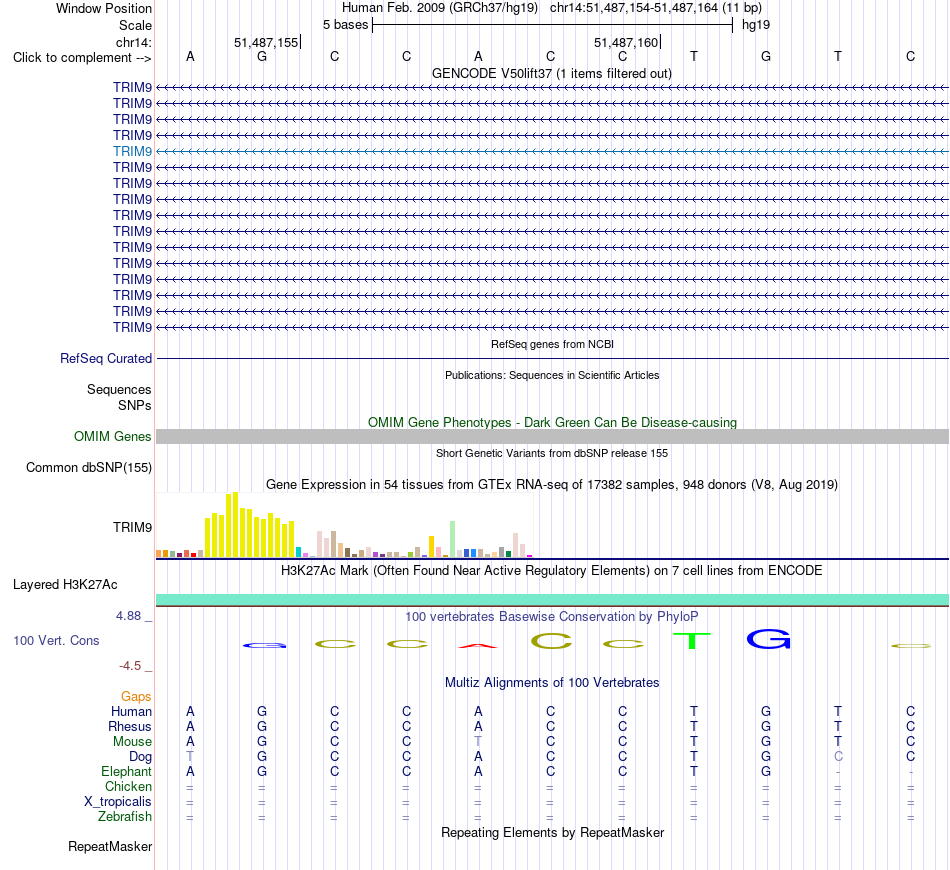The image size is (950, 870).
Task: Click the Dog alignment row label
Action: click(x=140, y=757)
